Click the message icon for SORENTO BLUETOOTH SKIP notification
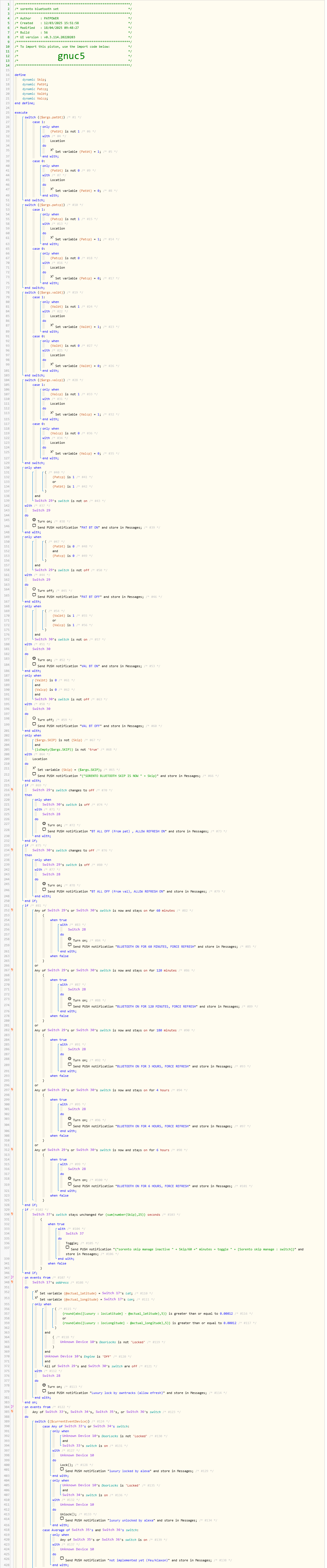Image resolution: width=327 pixels, height=1568 pixels. pos(34,774)
